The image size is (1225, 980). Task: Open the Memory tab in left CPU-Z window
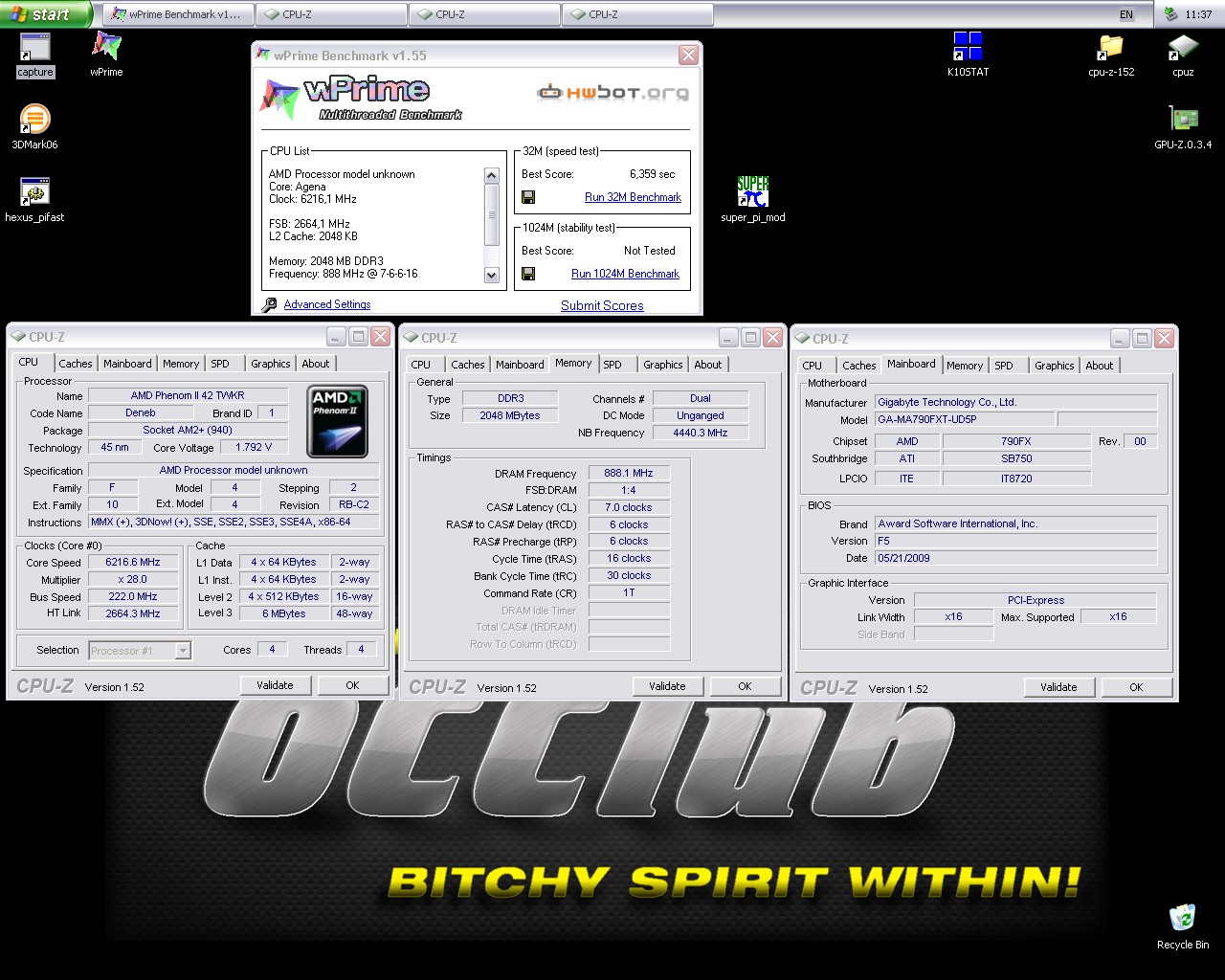coord(181,364)
